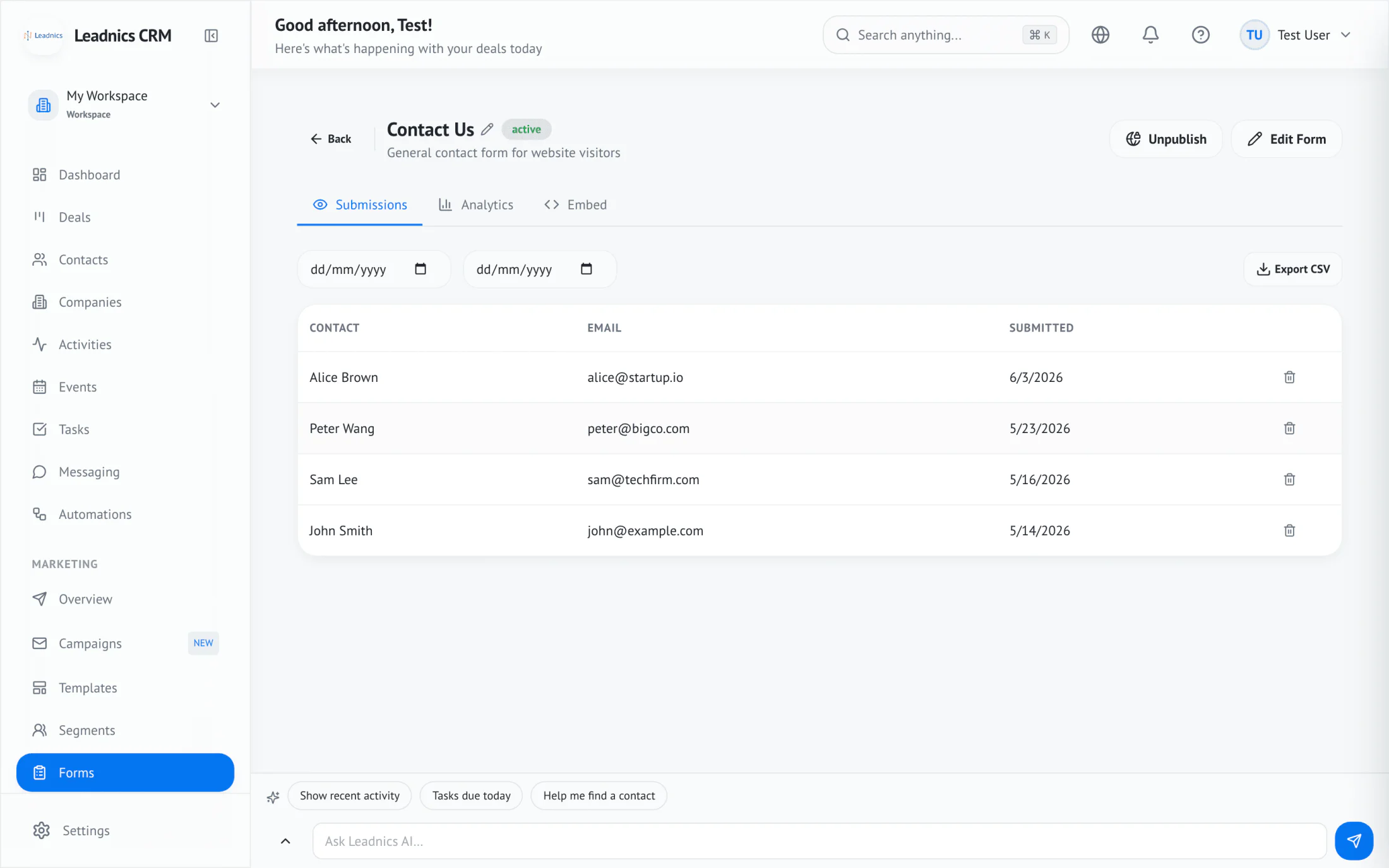Screen dimensions: 1389x868
Task: Open Segments in the sidebar
Action: [125, 730]
